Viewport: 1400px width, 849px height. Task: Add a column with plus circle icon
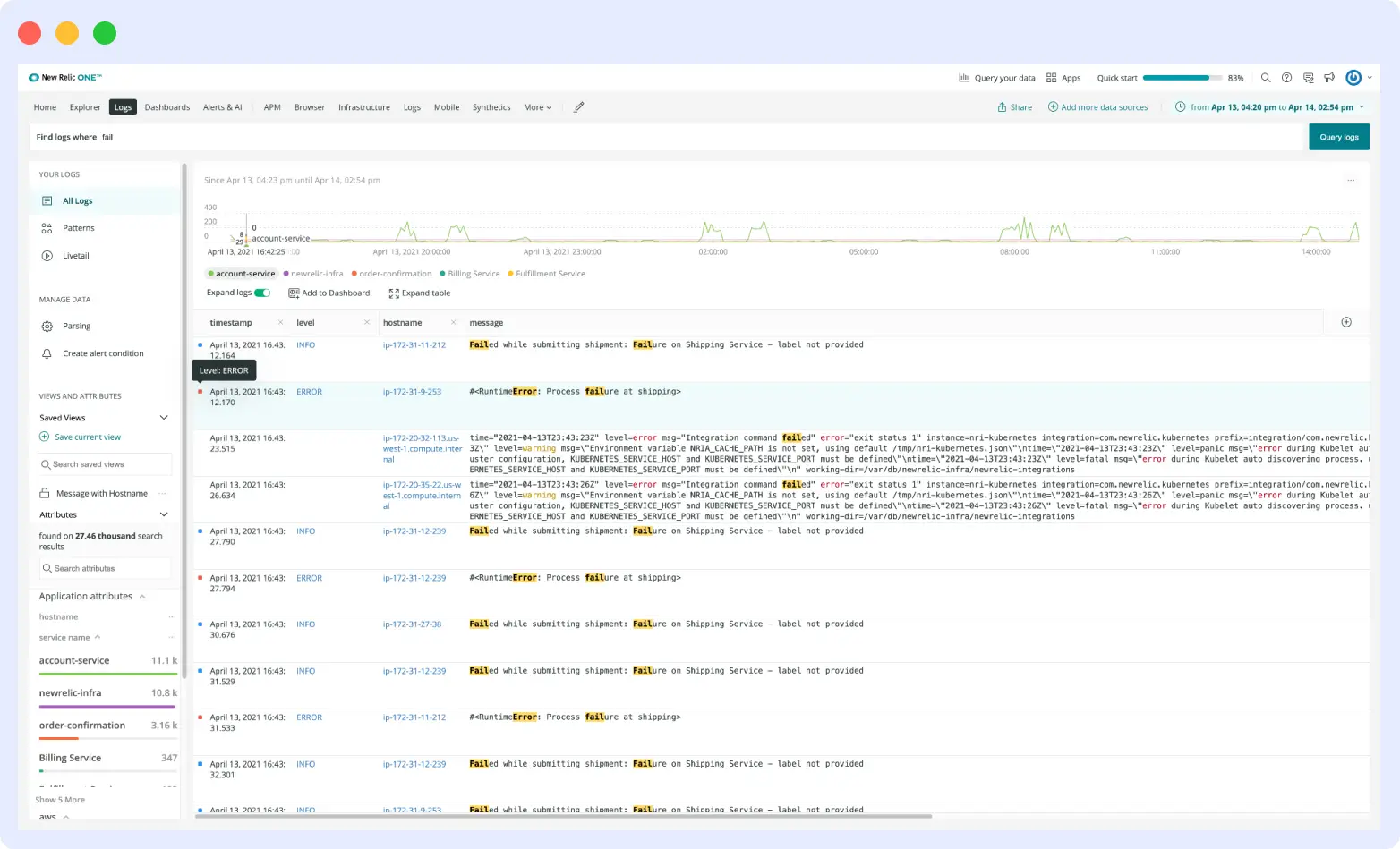(1346, 322)
